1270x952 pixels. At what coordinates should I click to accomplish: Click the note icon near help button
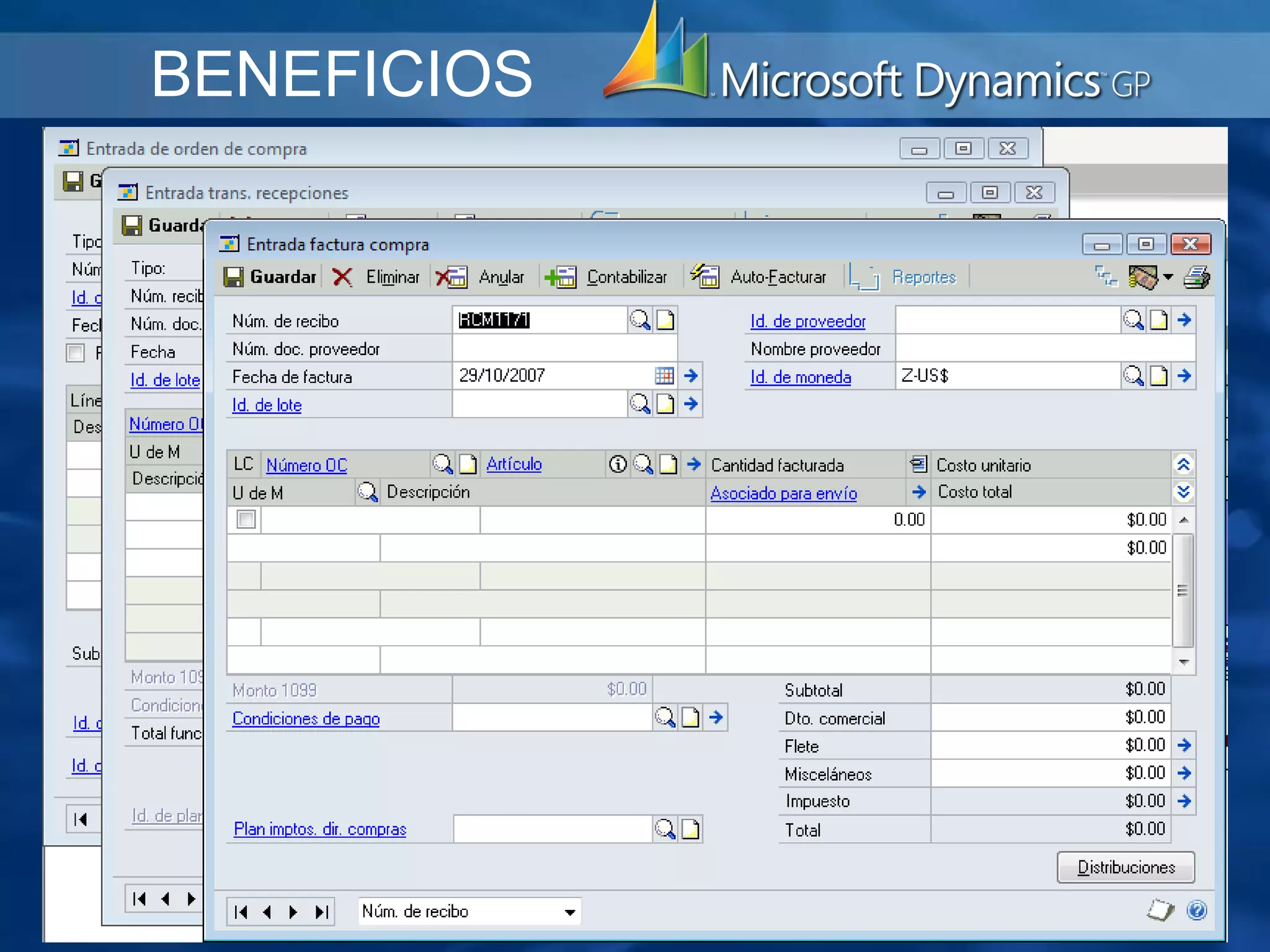pyautogui.click(x=1160, y=910)
